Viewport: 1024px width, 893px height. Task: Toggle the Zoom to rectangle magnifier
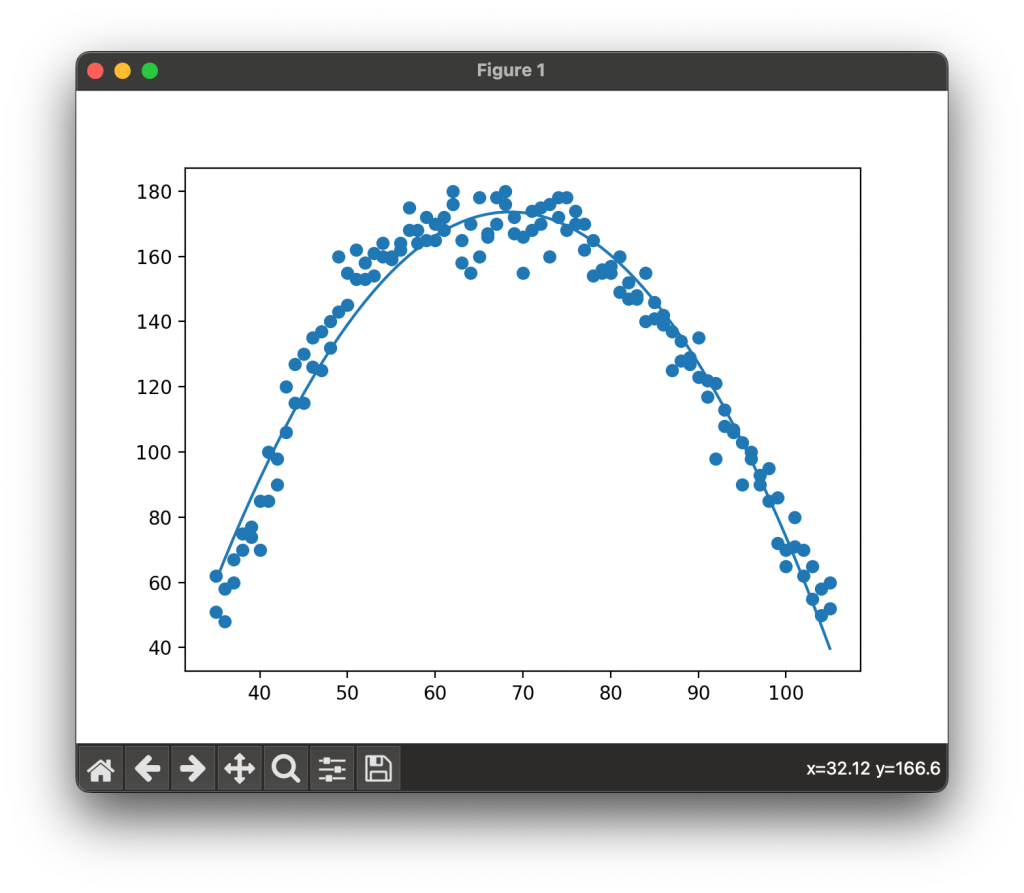(x=285, y=768)
